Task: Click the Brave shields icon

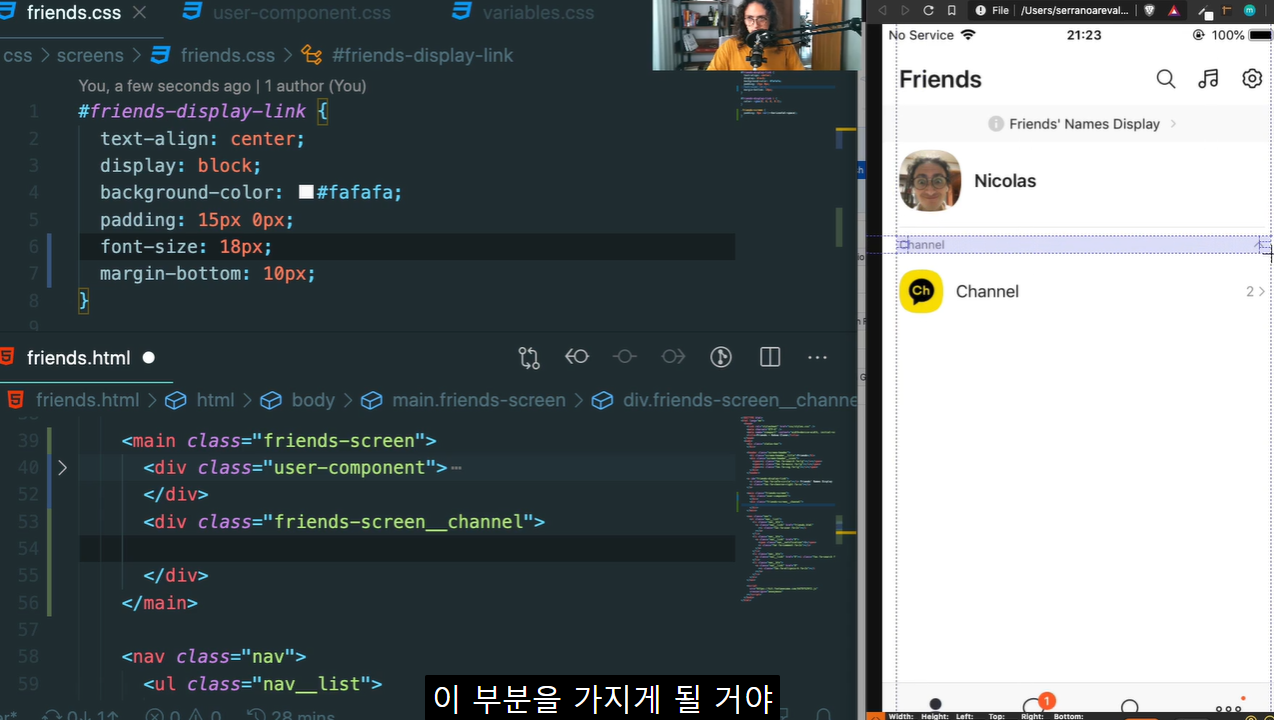Action: [x=1149, y=10]
